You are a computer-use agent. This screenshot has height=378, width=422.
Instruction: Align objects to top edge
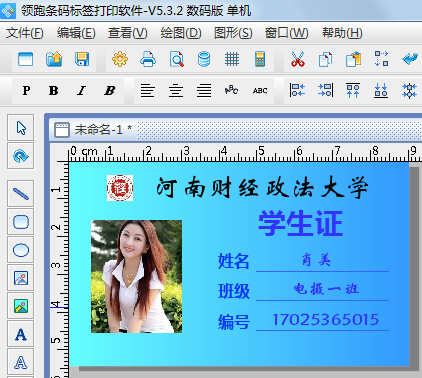click(353, 90)
